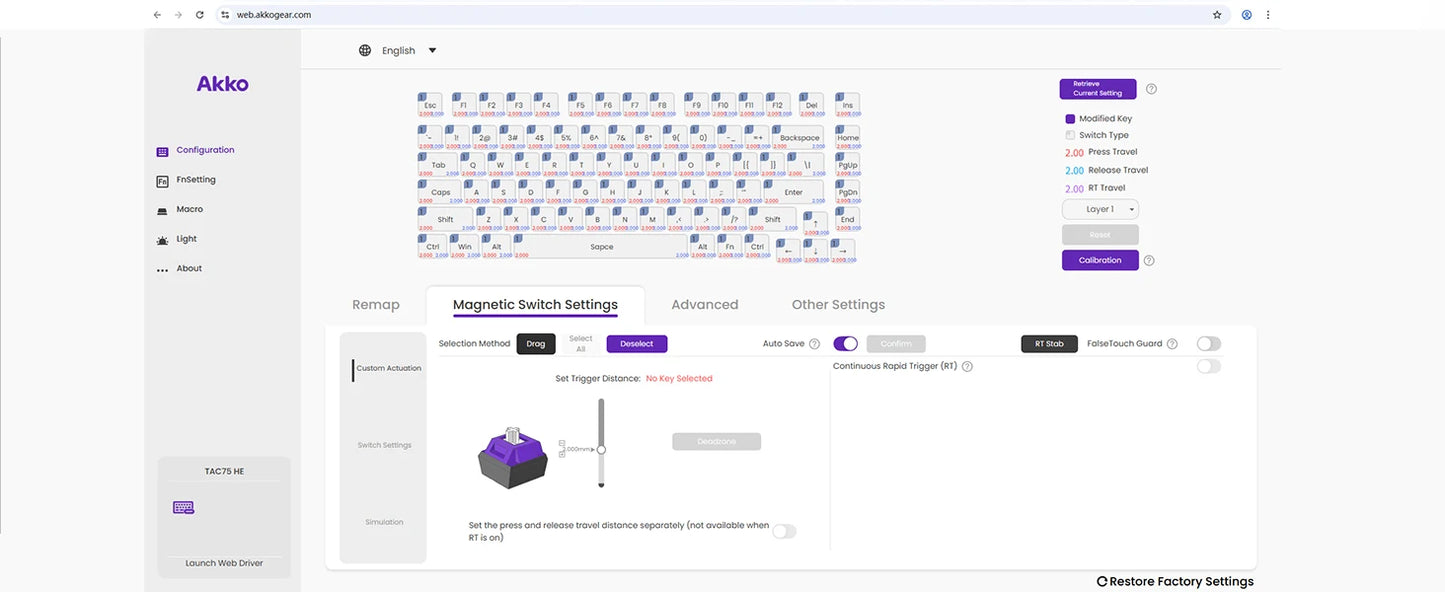This screenshot has width=1445, height=592.
Task: Switch to the Advanced tab
Action: click(704, 304)
